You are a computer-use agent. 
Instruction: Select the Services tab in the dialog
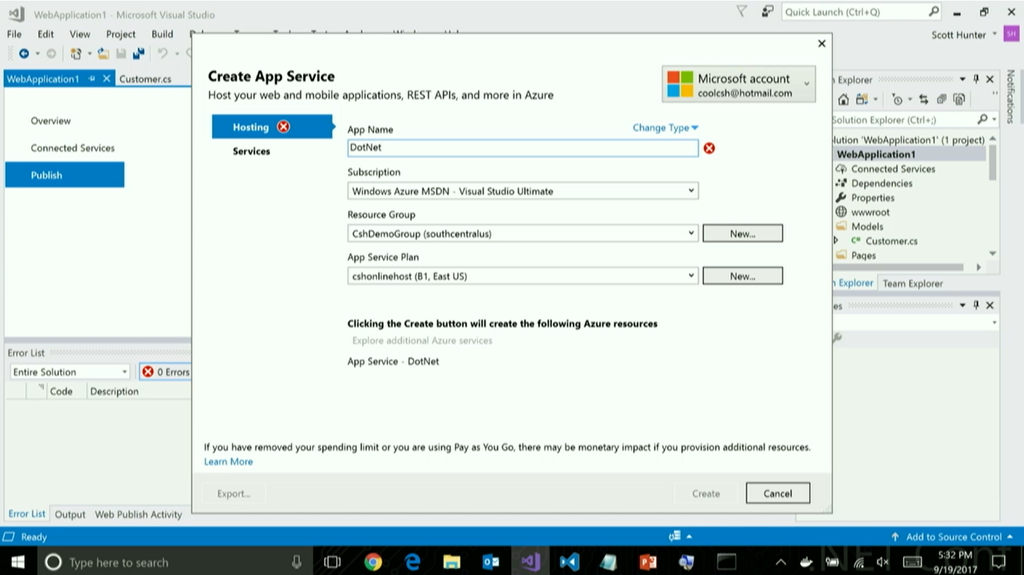coord(251,151)
